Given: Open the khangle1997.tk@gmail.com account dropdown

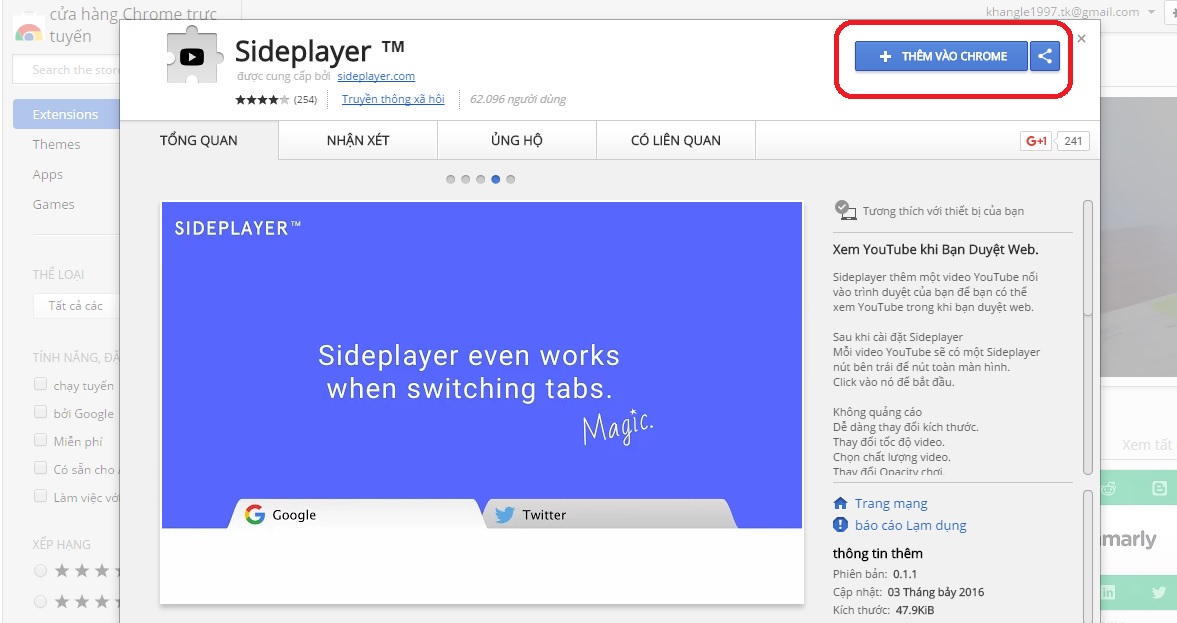Looking at the screenshot, I should (1070, 12).
